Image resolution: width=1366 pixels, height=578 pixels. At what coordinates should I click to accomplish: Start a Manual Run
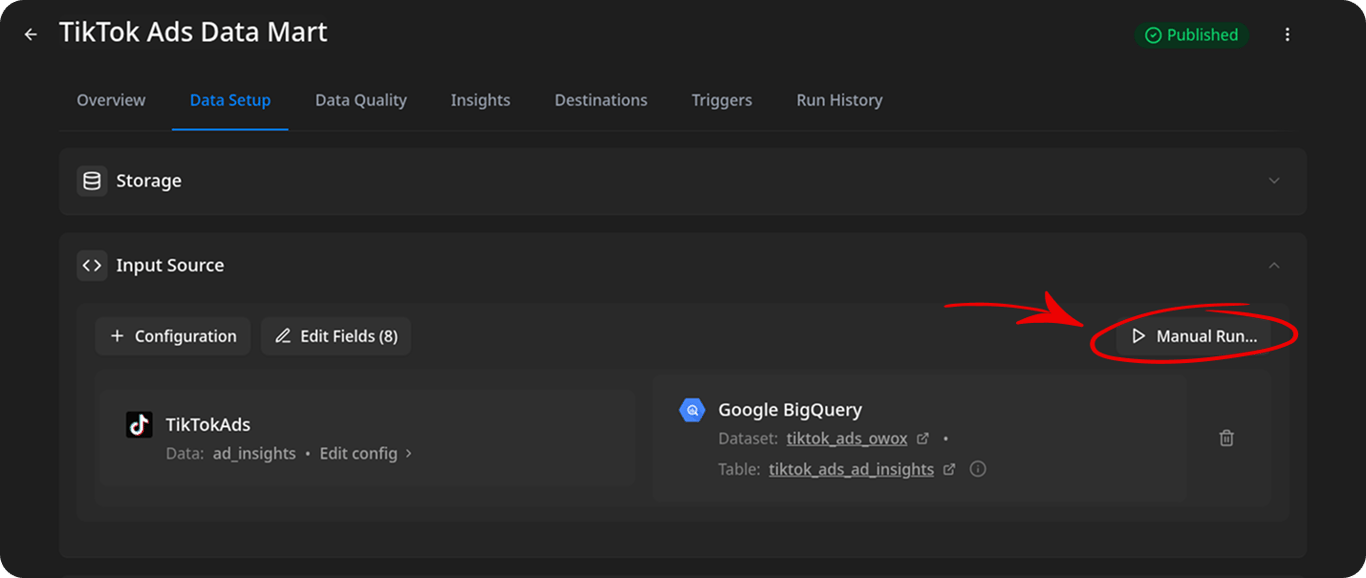coord(1194,336)
